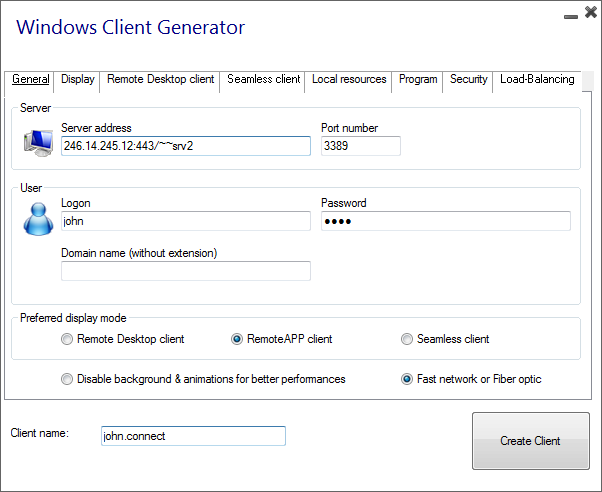Screen dimensions: 602x492
Task: Switch to the Program tab
Action: (418, 80)
